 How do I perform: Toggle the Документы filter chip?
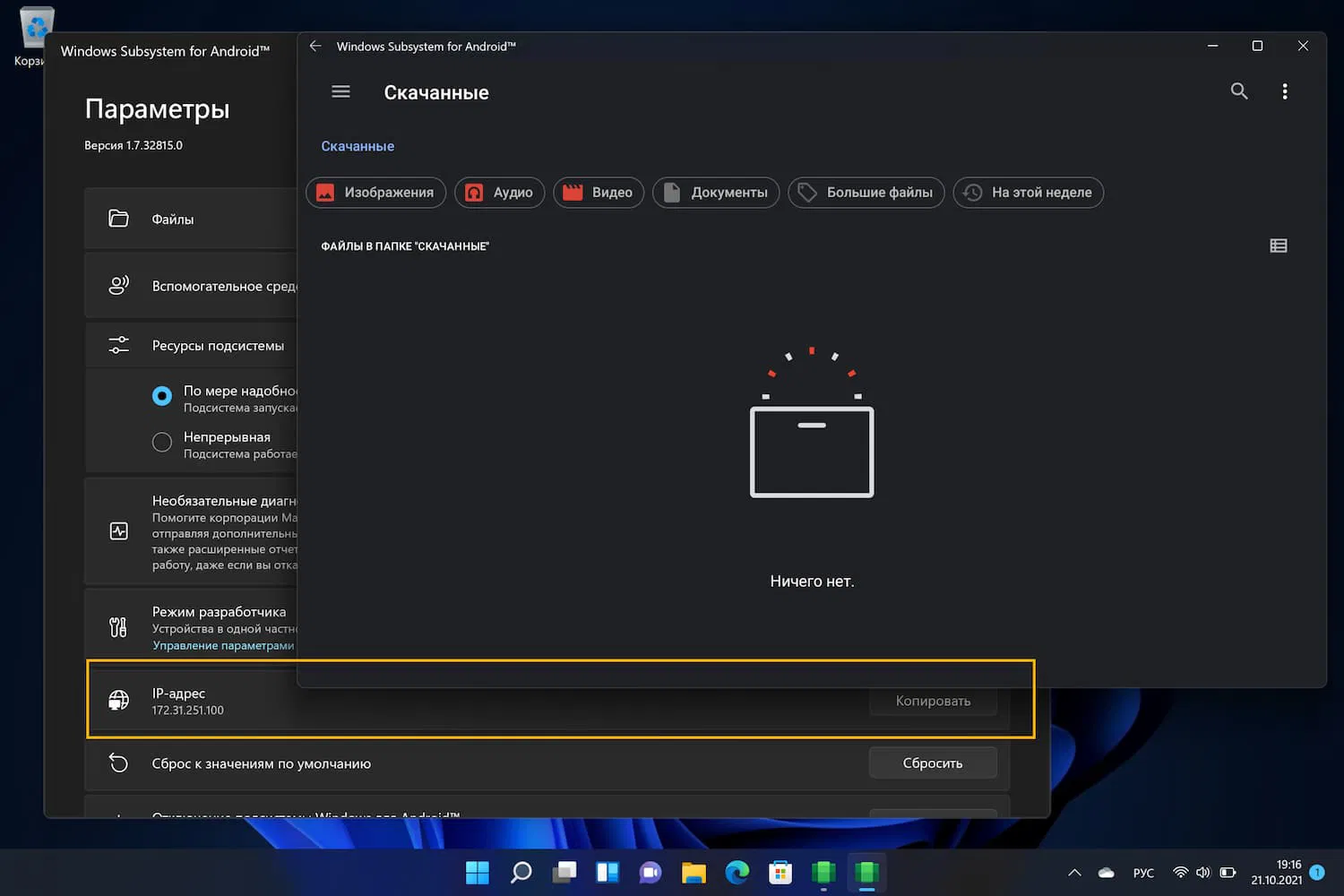(716, 193)
